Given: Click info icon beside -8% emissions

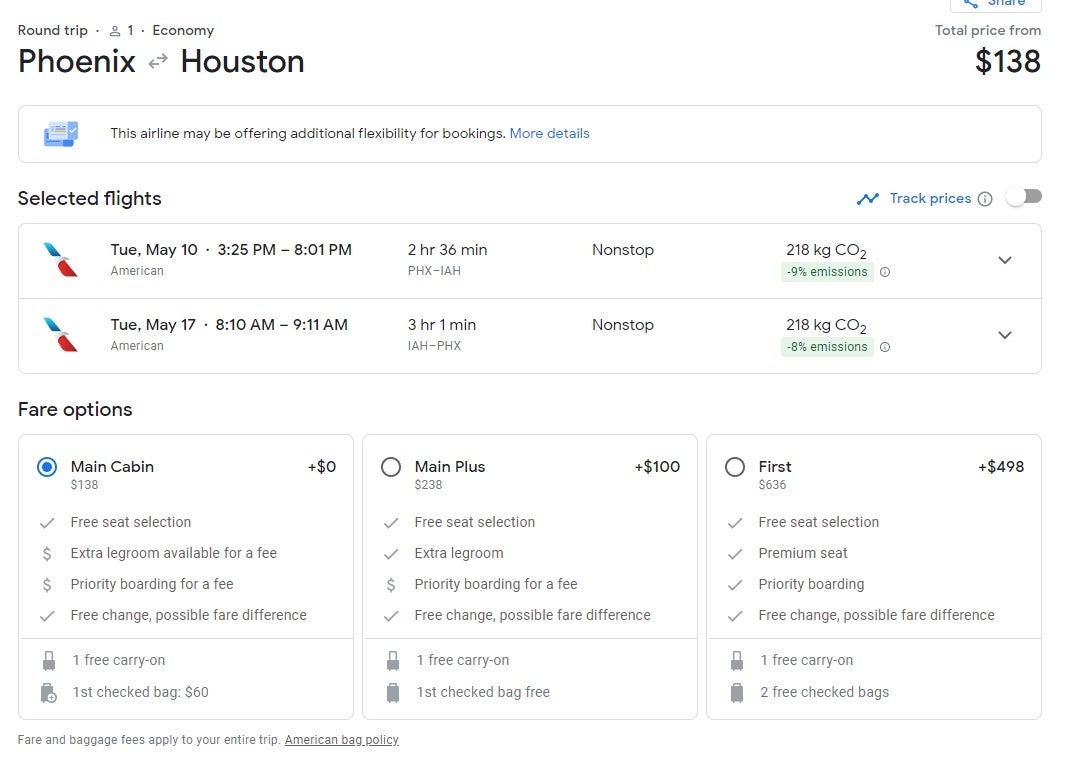Looking at the screenshot, I should [x=885, y=347].
